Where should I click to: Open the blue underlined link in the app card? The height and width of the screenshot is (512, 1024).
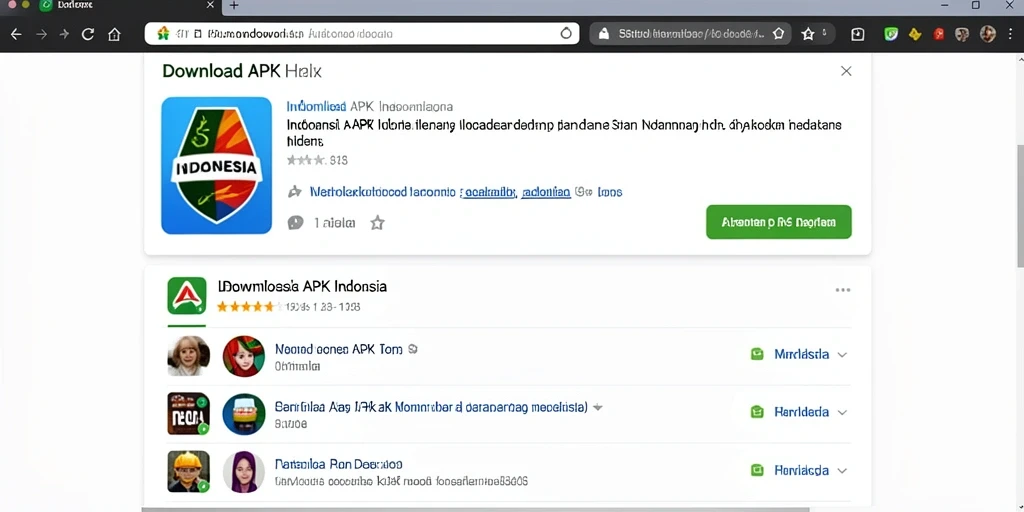point(515,192)
